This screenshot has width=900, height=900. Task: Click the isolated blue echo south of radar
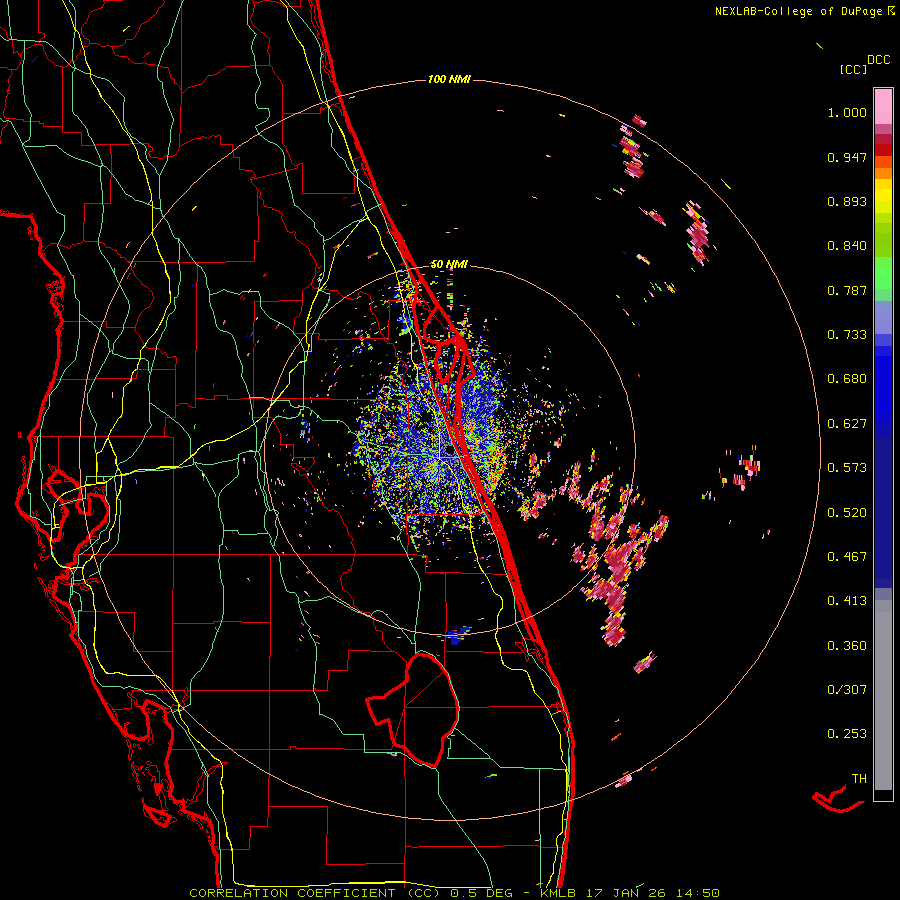click(x=457, y=635)
